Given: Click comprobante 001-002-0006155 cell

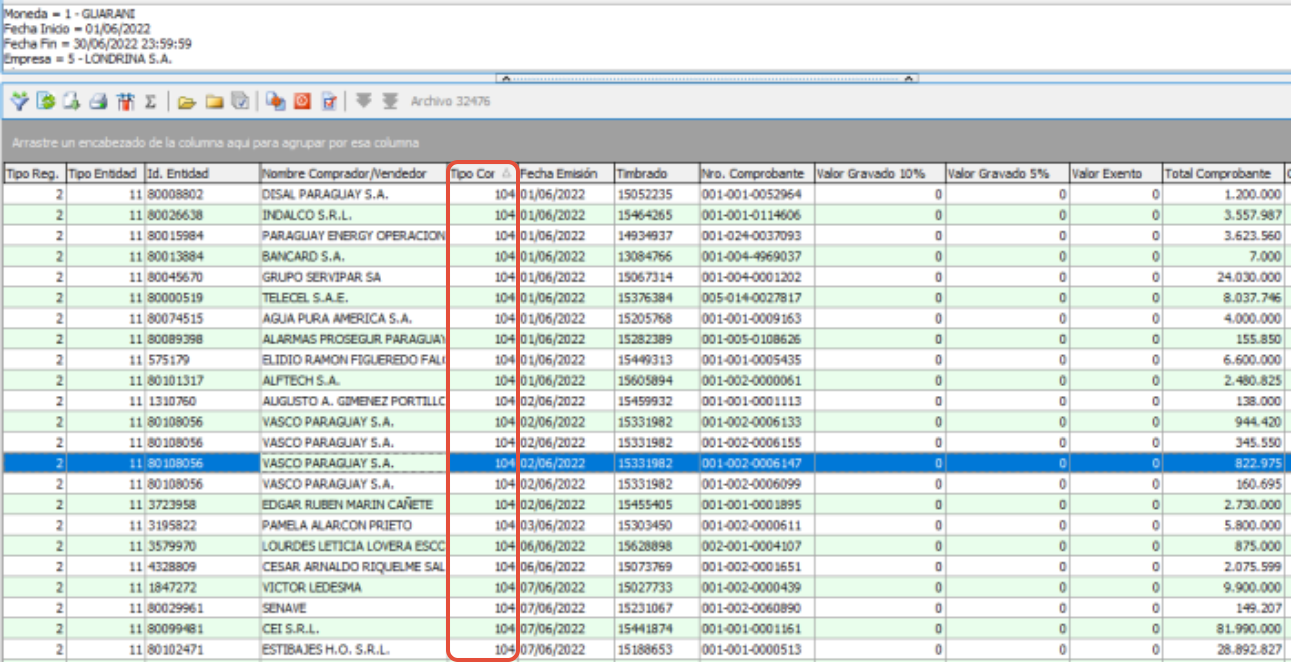Looking at the screenshot, I should (x=756, y=442).
